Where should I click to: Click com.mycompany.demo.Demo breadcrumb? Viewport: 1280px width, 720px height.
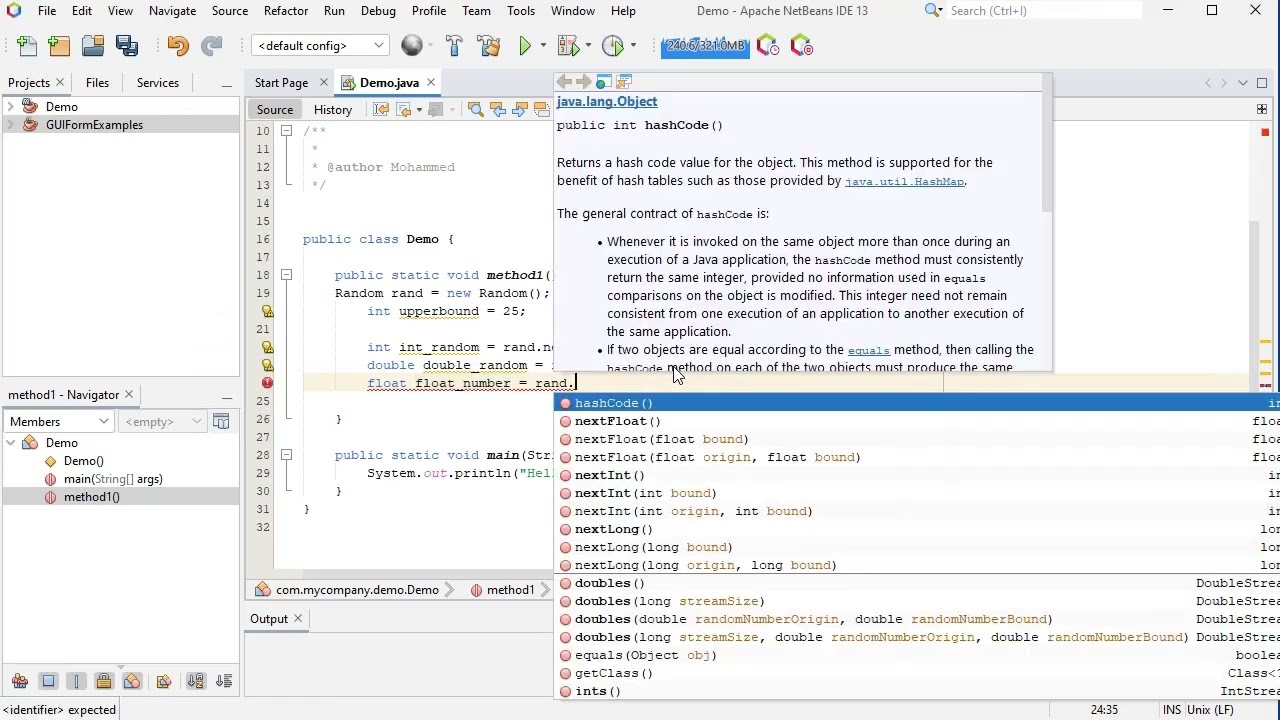tap(357, 590)
